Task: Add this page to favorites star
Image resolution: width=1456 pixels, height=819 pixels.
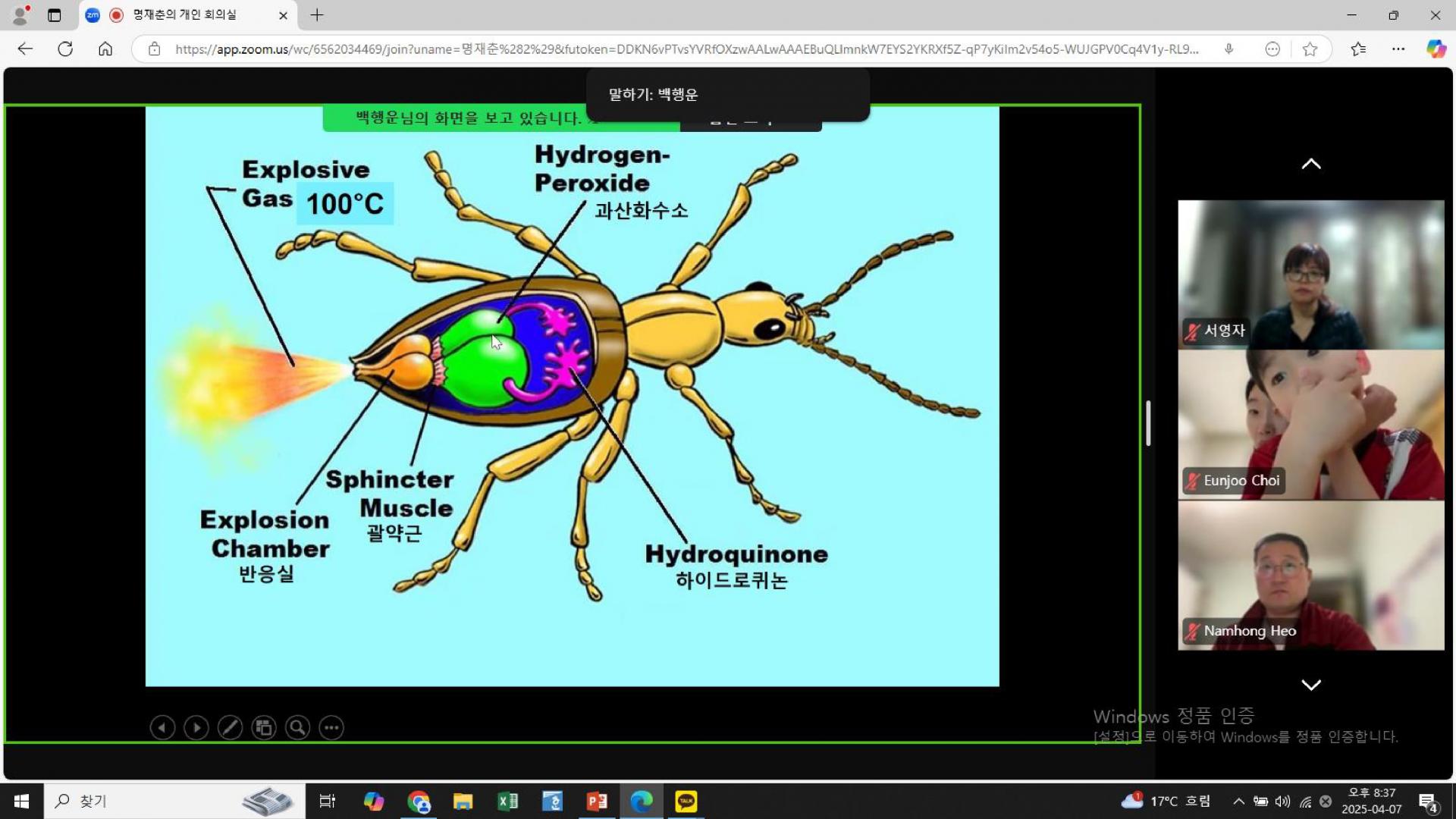Action: pos(1310,49)
